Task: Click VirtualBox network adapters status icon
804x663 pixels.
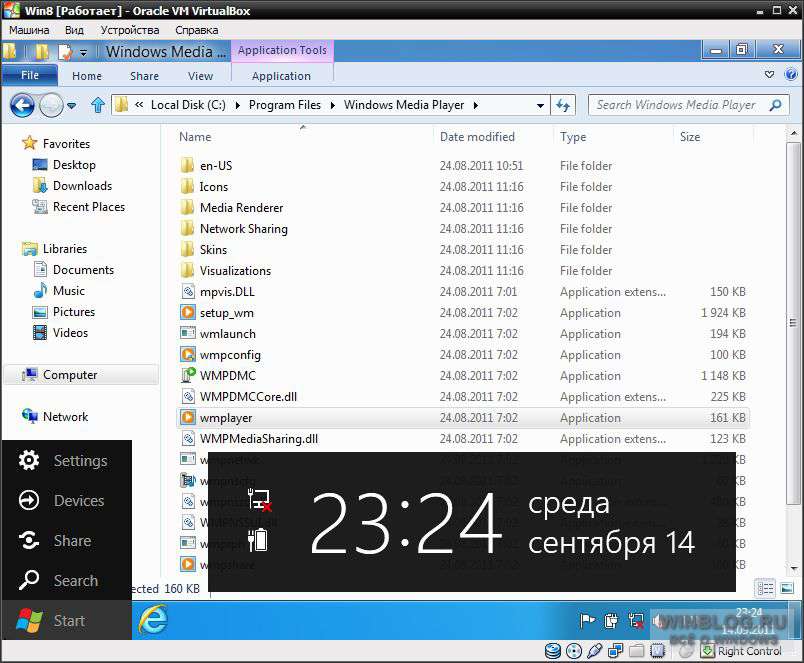Action: coord(615,651)
